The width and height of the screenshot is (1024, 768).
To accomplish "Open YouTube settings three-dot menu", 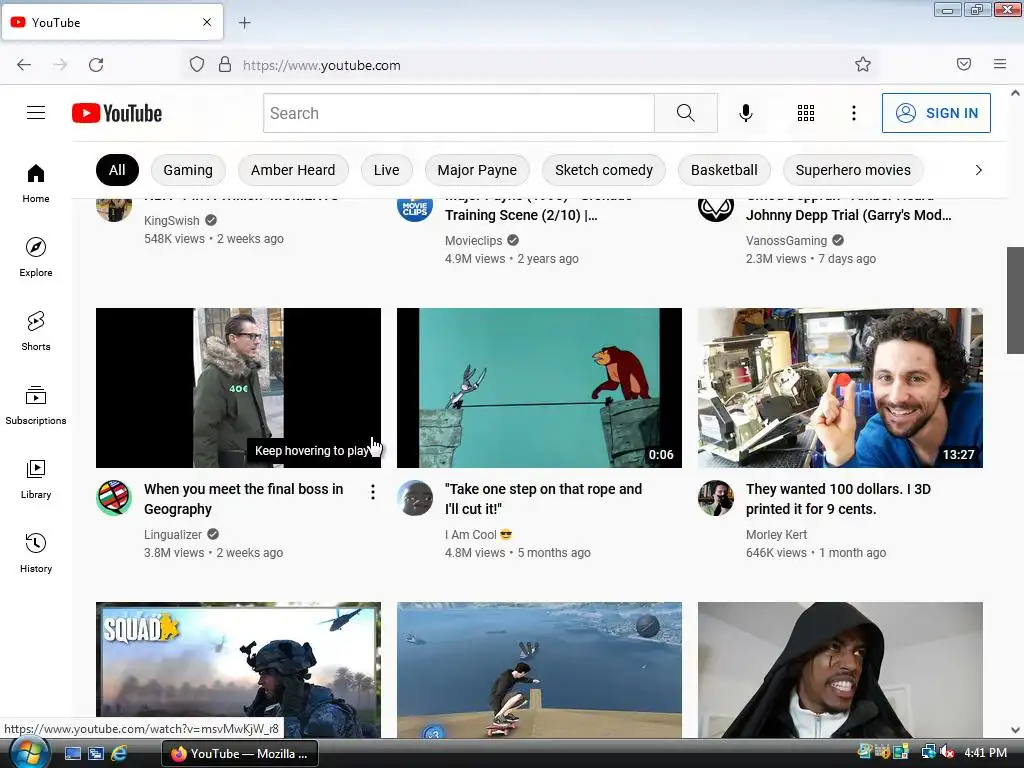I will pos(854,113).
